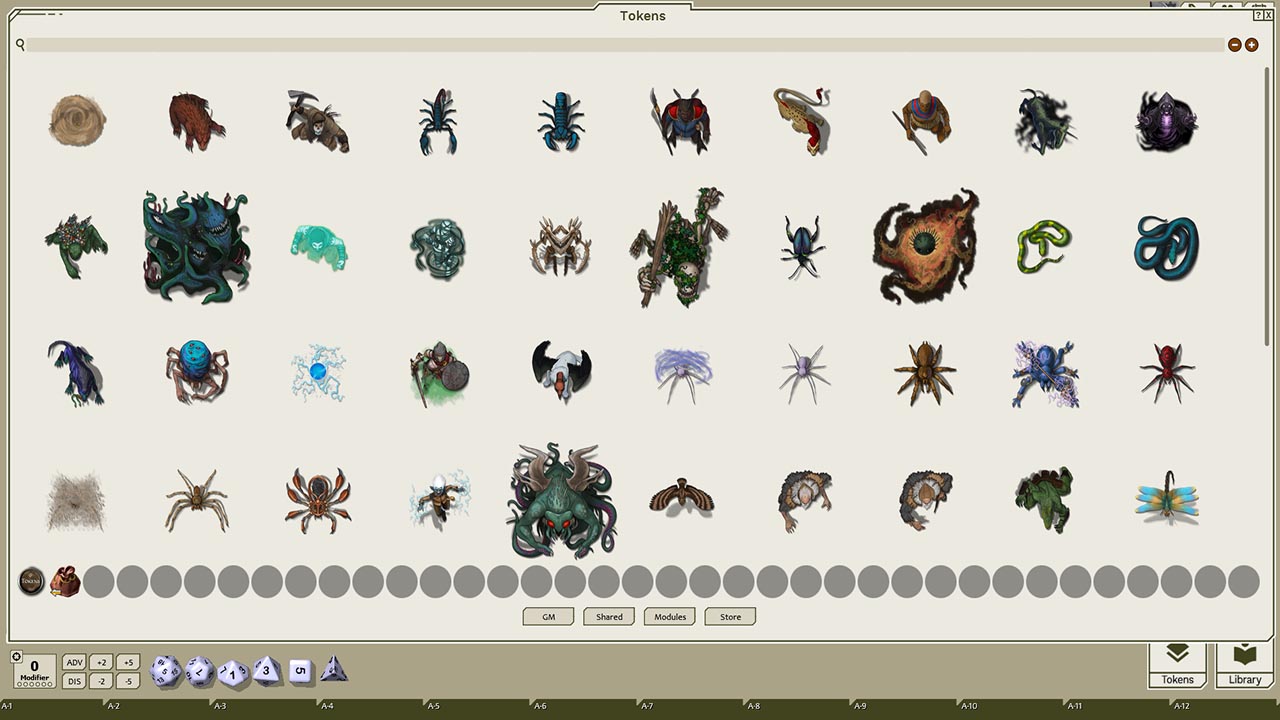The image size is (1280, 720).
Task: Roll the twenty-sided die
Action: [x=165, y=670]
